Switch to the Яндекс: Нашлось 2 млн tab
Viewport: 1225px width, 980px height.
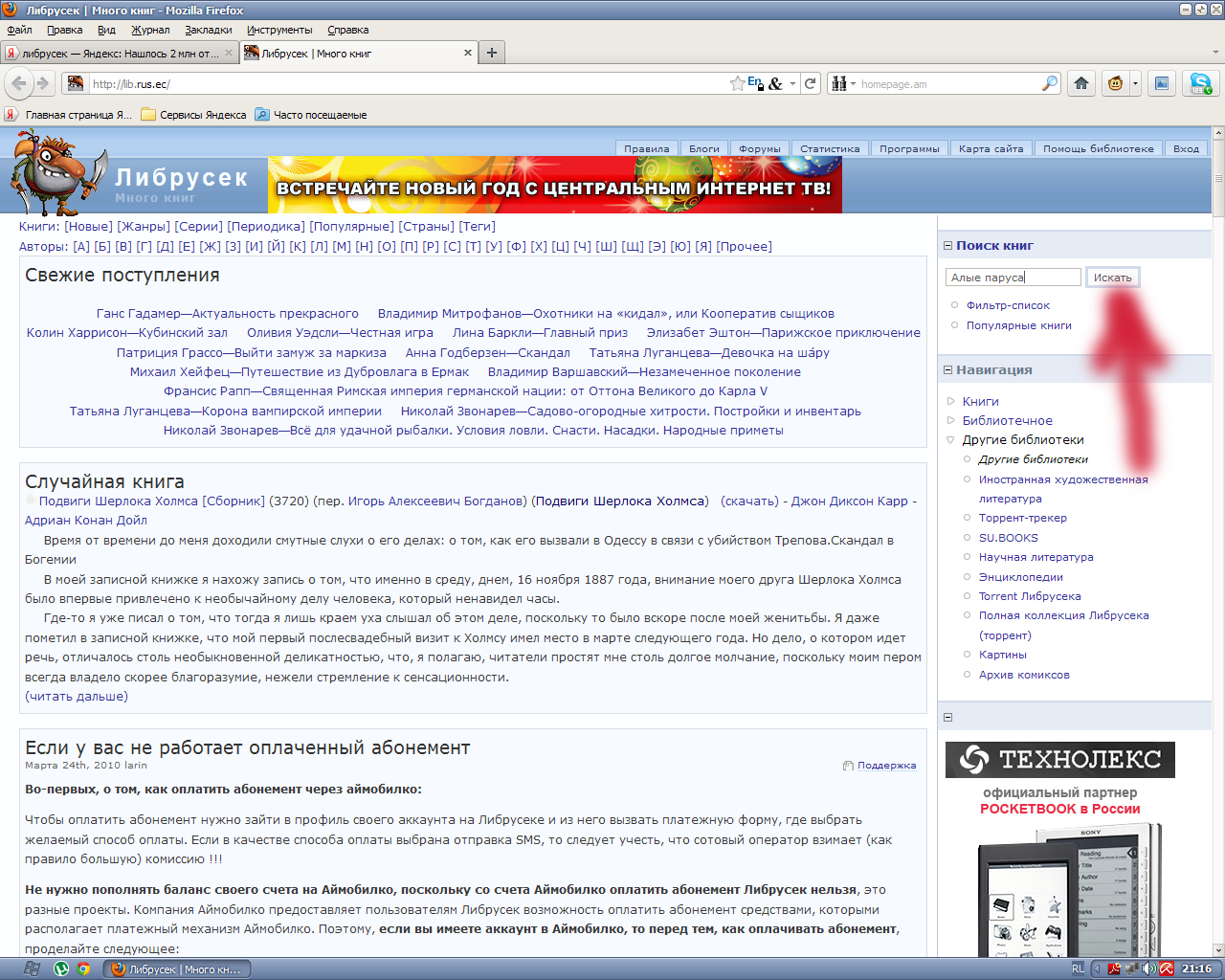(x=120, y=53)
